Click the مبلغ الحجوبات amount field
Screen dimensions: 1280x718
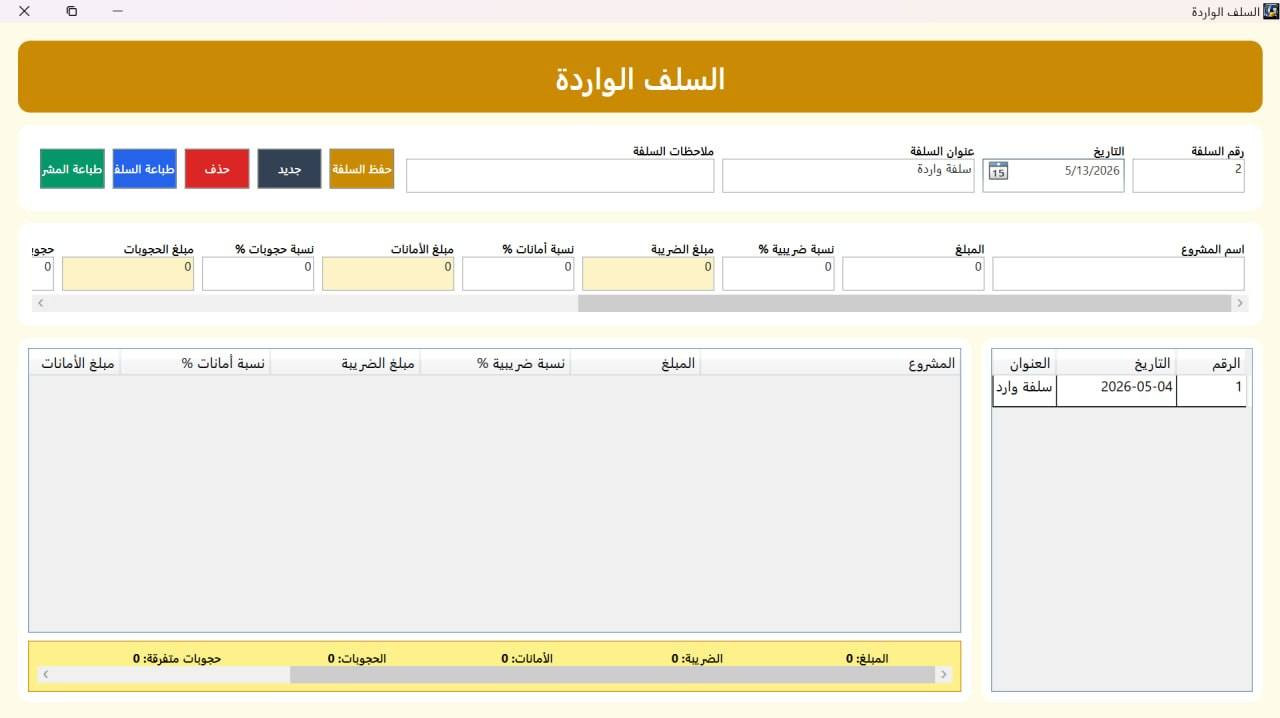coord(128,274)
